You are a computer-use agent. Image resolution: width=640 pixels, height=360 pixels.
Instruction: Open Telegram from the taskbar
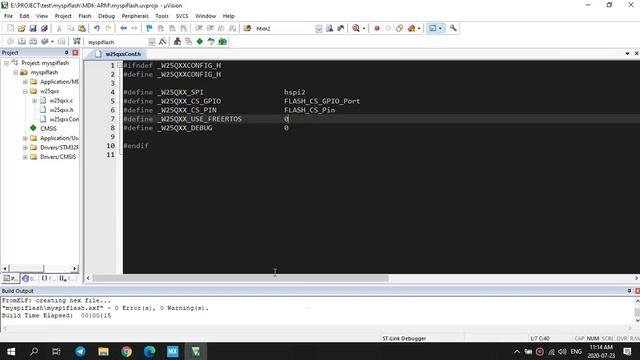80,351
